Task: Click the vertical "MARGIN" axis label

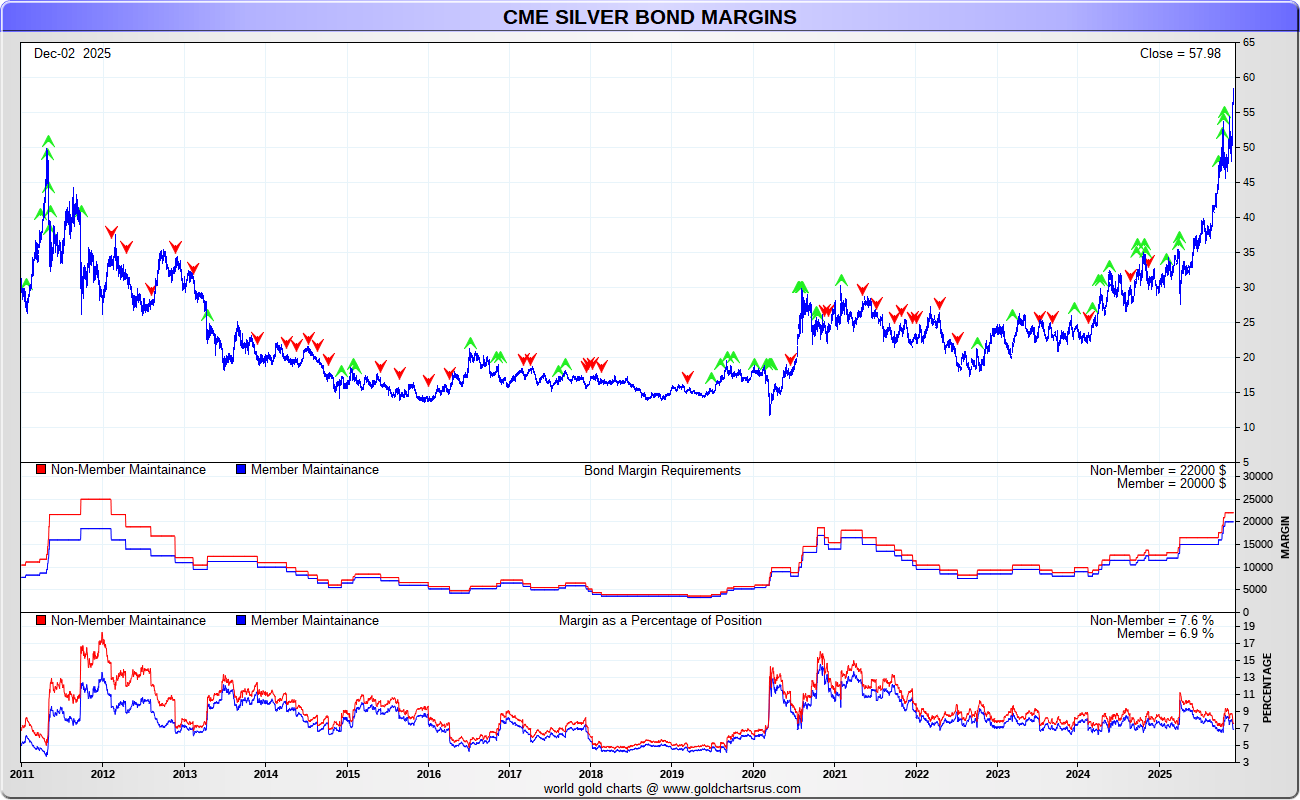Action: (1287, 538)
